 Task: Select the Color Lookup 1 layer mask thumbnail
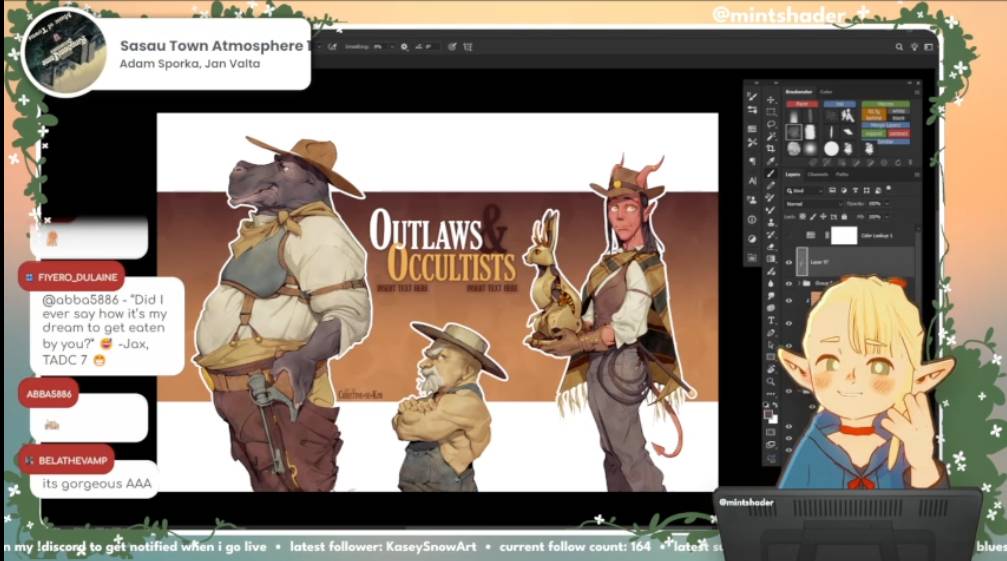tap(845, 236)
